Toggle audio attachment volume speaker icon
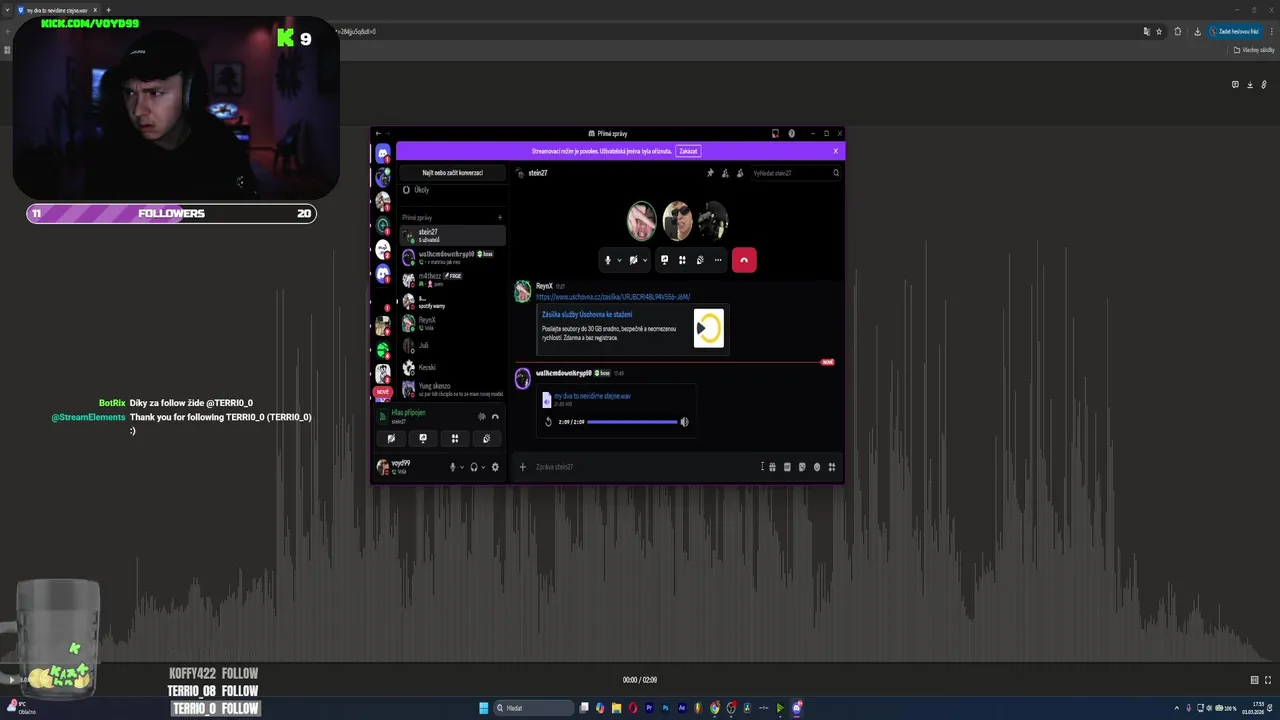The width and height of the screenshot is (1280, 720). (684, 422)
